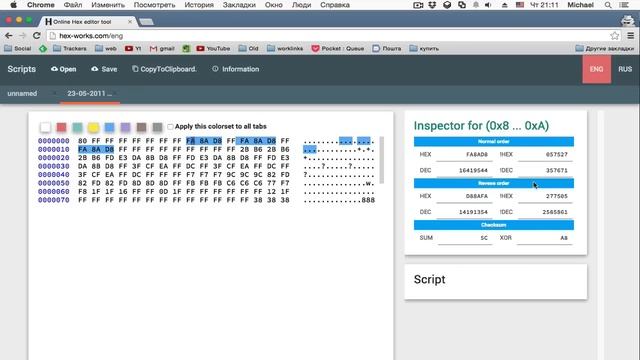Screen dimensions: 640x360
Task: Switch language to RUS
Action: (x=625, y=69)
